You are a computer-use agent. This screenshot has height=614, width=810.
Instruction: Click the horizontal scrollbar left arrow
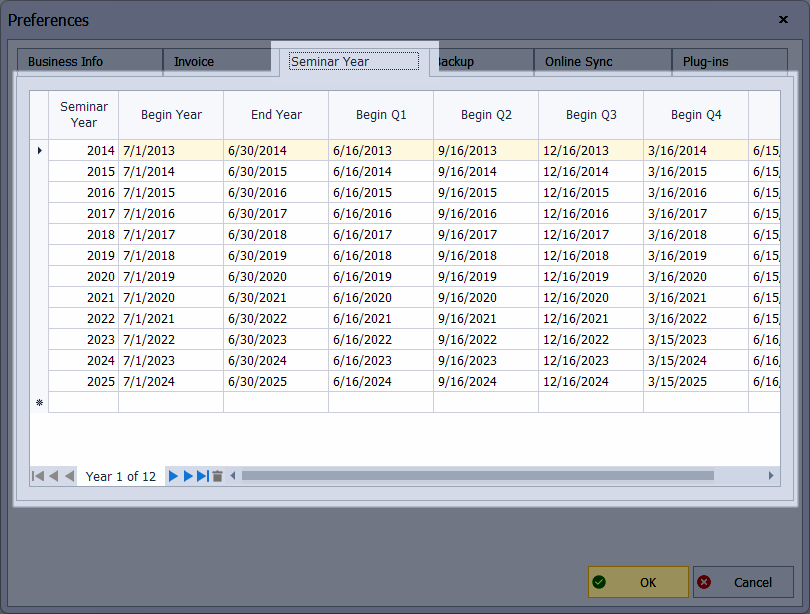[x=233, y=476]
